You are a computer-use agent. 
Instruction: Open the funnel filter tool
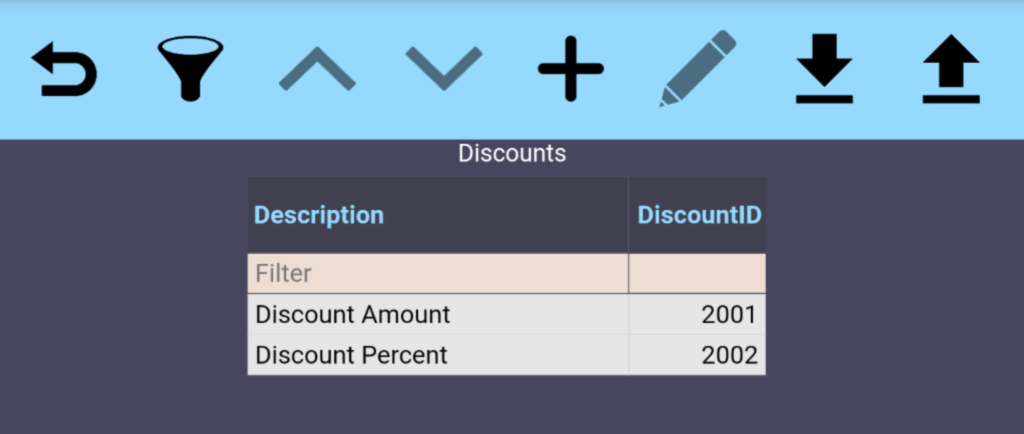click(x=190, y=69)
